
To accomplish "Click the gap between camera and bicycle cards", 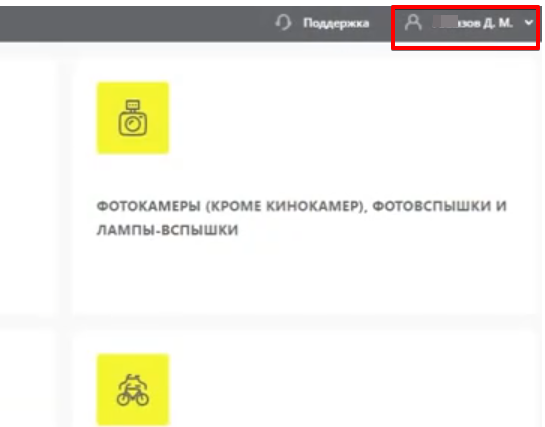I will [306, 321].
